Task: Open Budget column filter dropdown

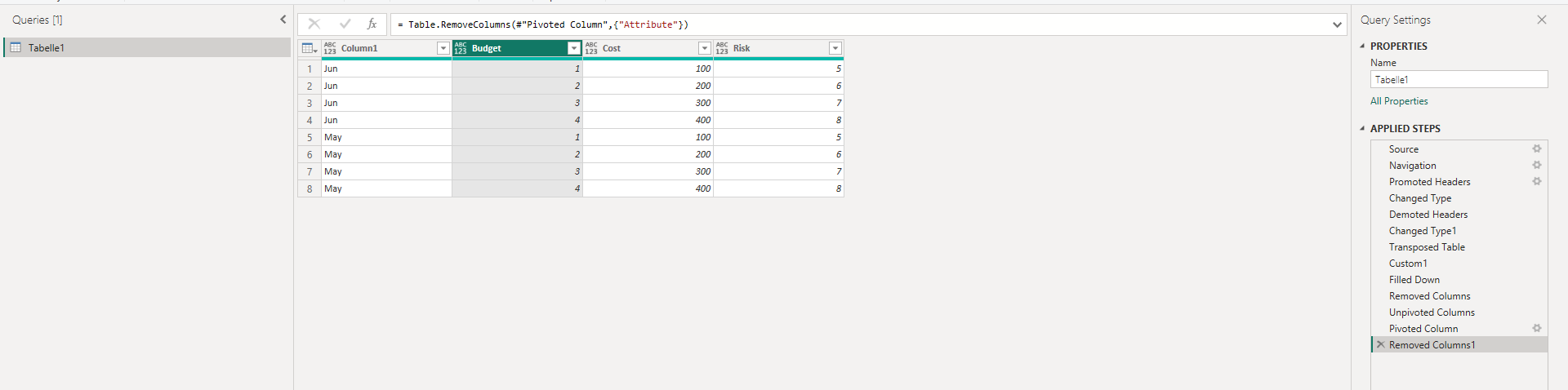Action: [574, 48]
